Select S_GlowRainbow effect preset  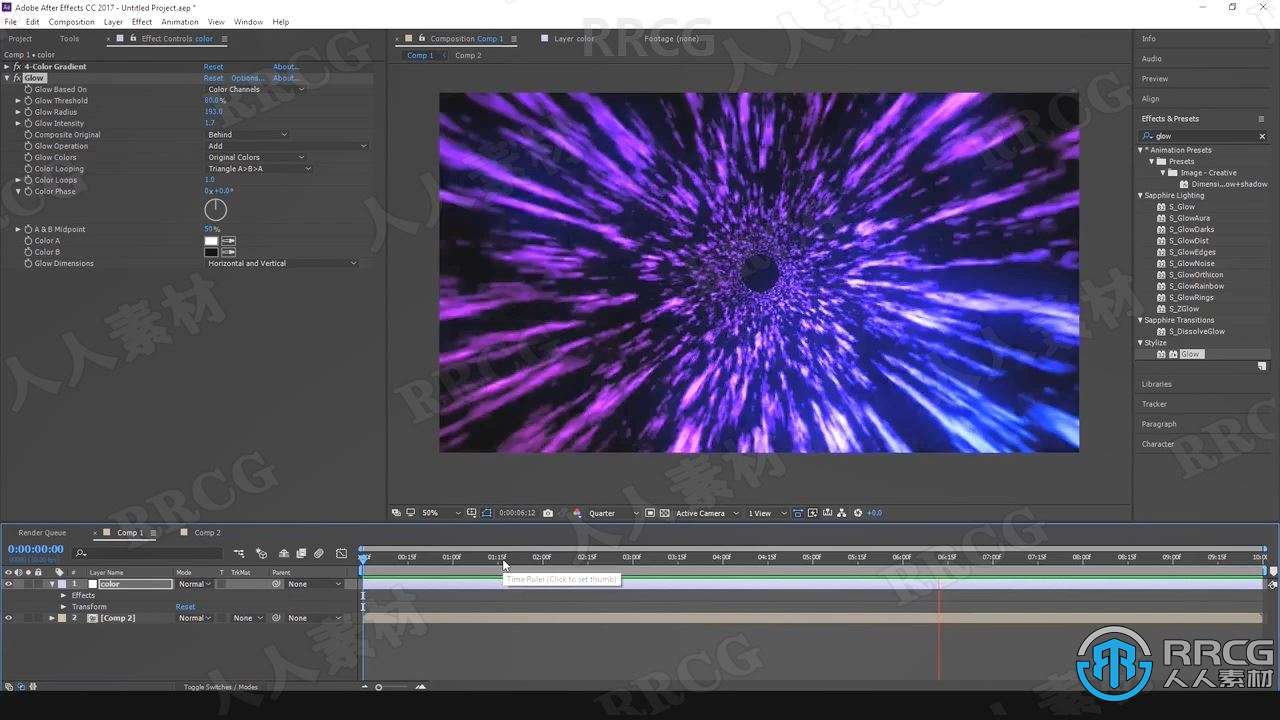coord(1196,286)
